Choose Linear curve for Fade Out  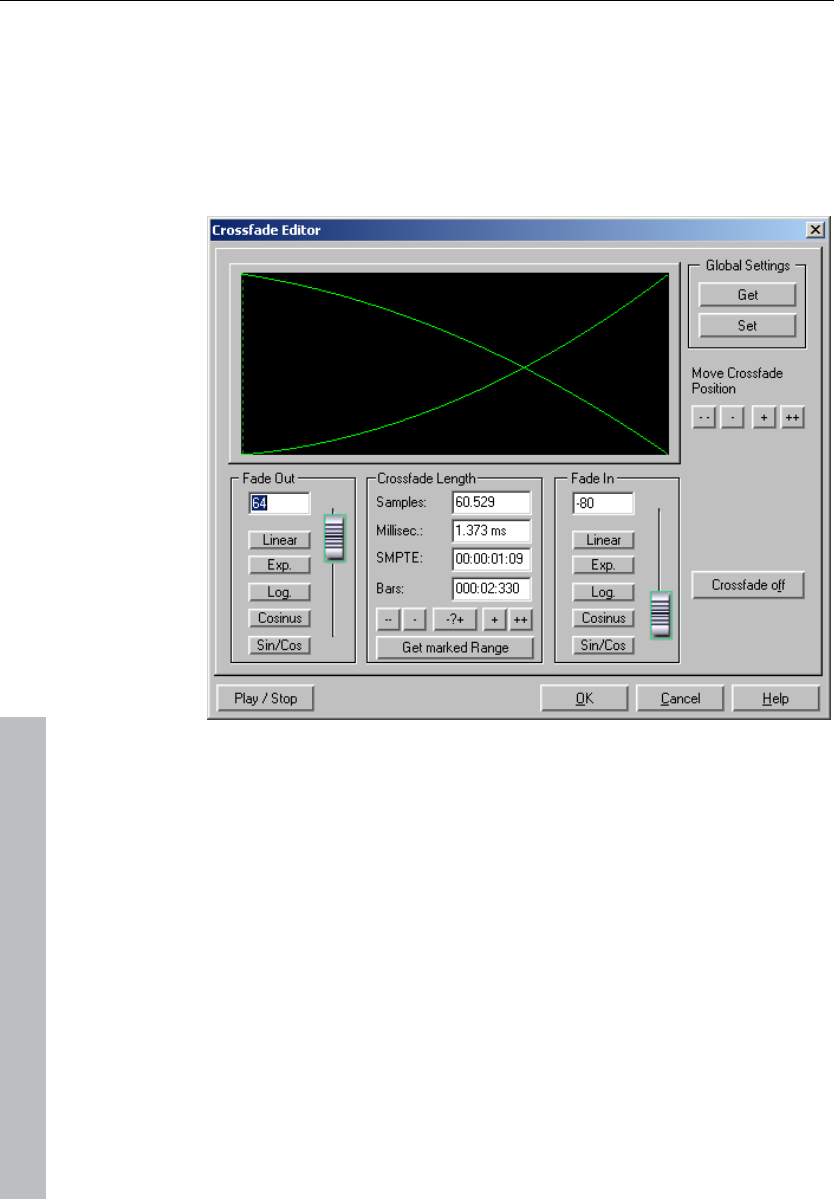pyautogui.click(x=279, y=540)
